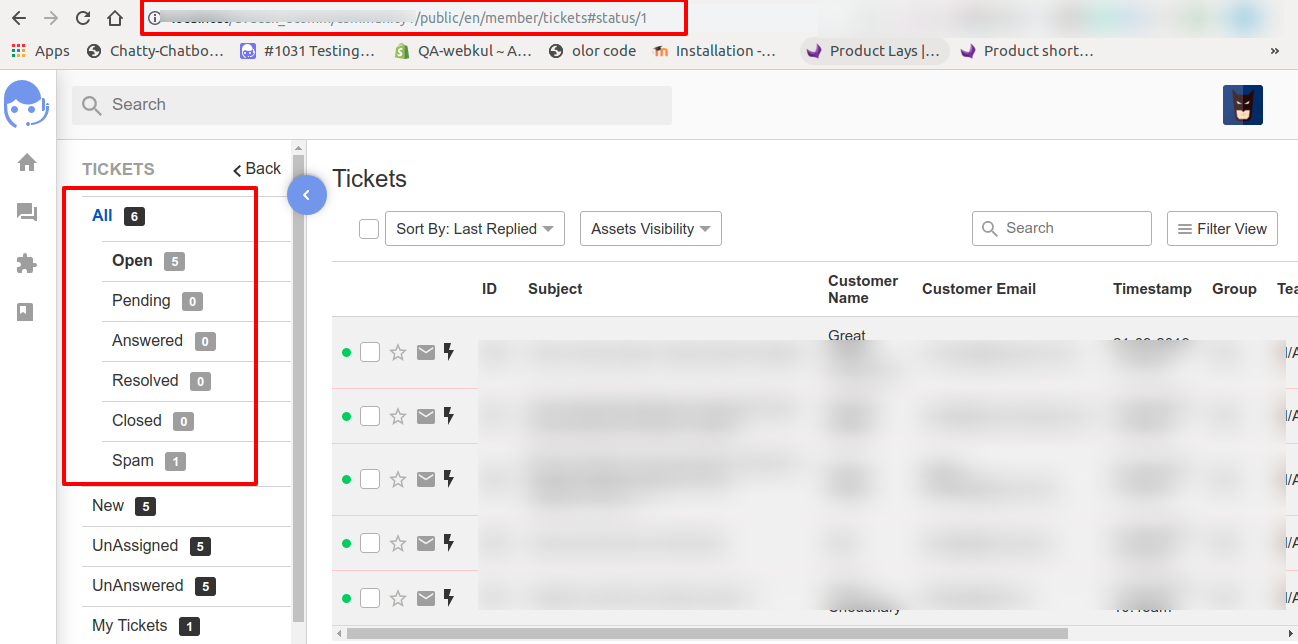Star the first ticket in the list

coord(398,352)
